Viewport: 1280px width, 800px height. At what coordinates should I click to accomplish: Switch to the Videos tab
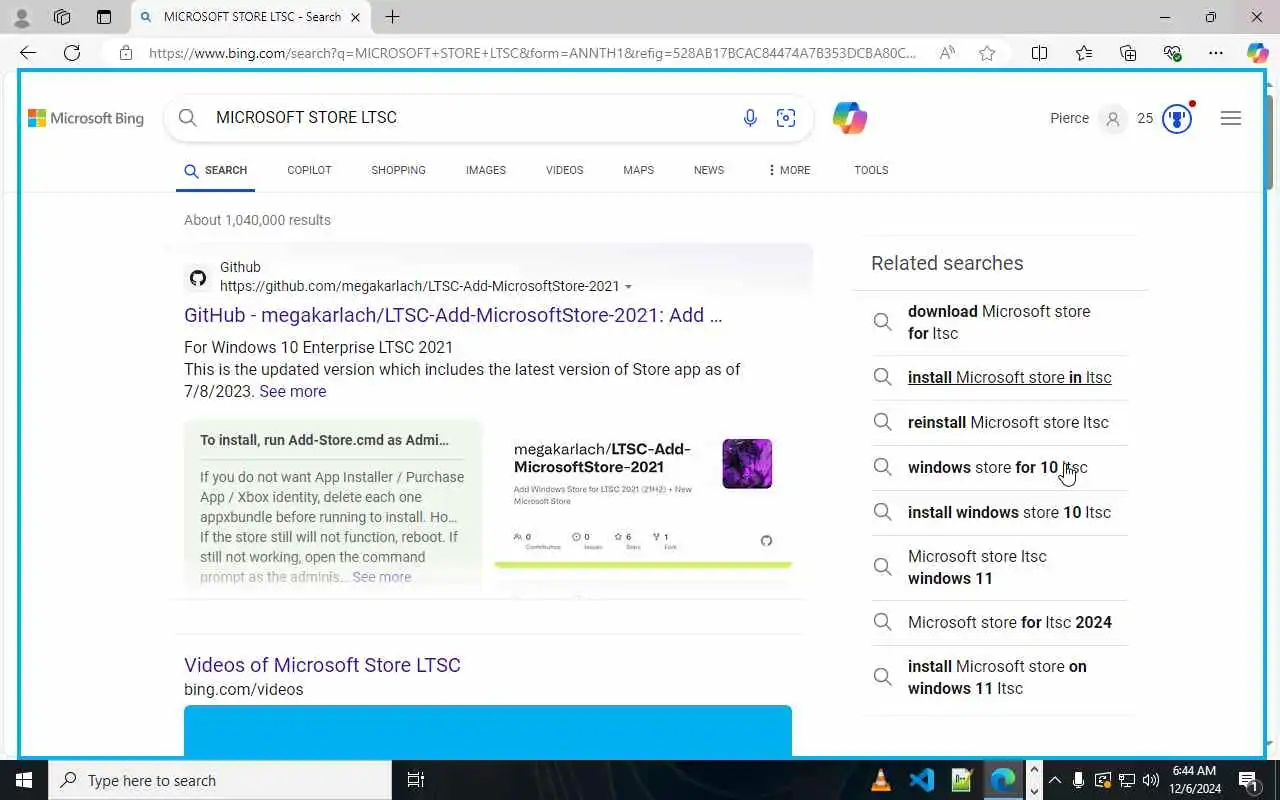[x=564, y=170]
